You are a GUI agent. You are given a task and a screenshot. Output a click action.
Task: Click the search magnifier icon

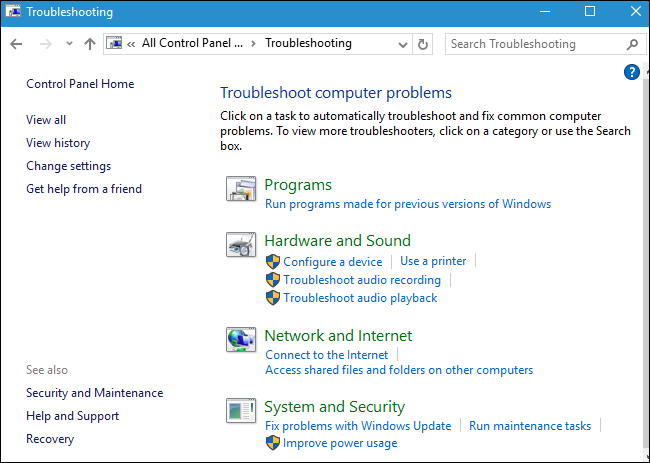632,44
